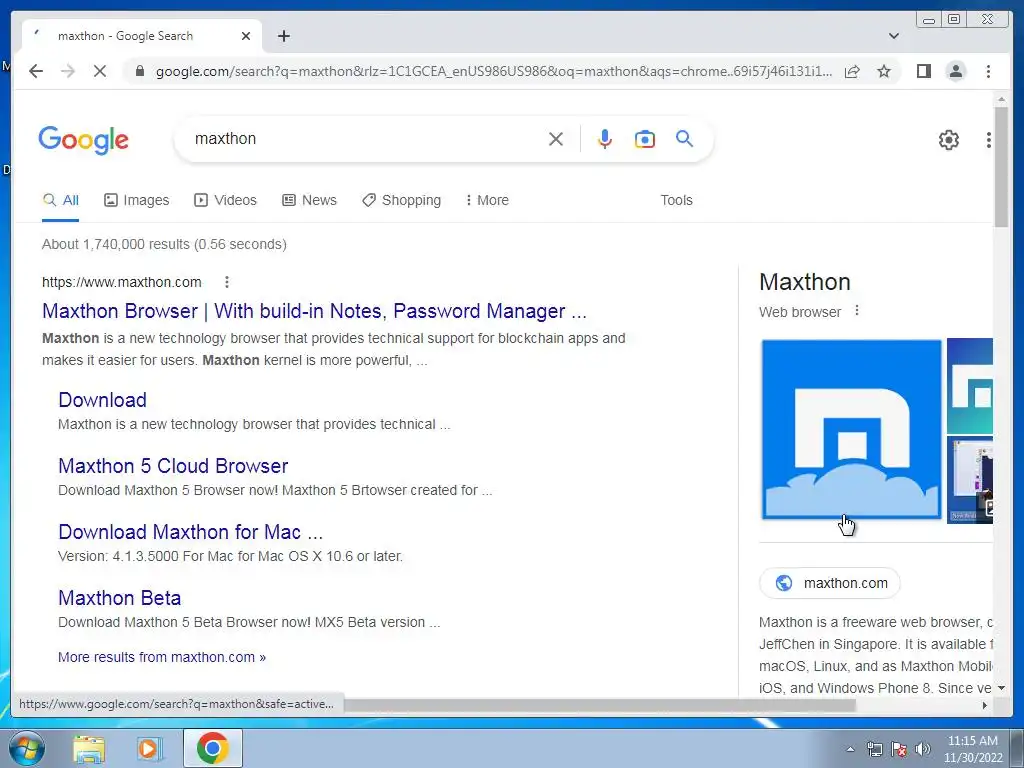1024x768 pixels.
Task: Switch to the News tab
Action: (310, 200)
